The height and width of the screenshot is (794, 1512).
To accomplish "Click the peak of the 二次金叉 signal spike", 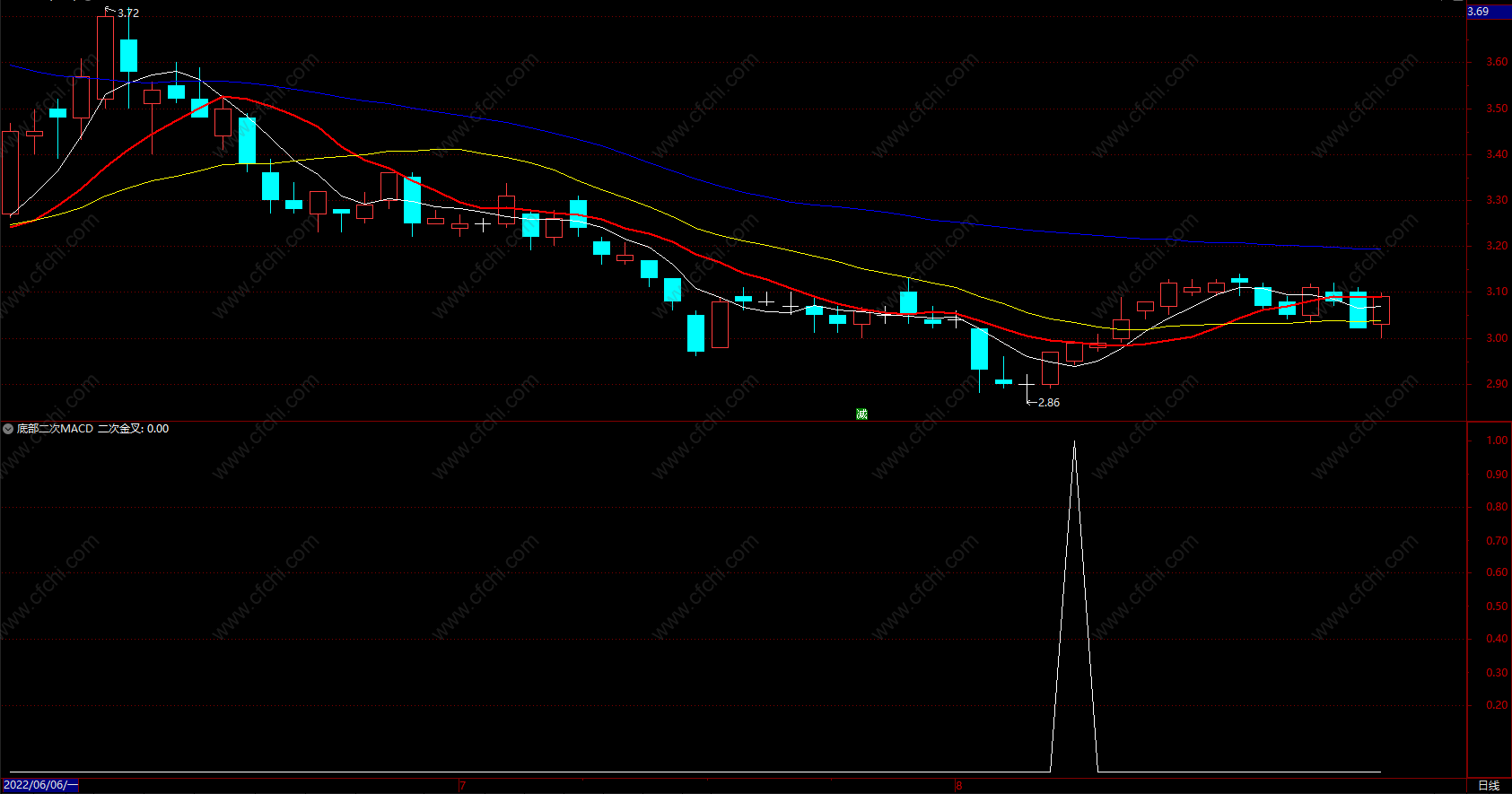I will click(1074, 441).
